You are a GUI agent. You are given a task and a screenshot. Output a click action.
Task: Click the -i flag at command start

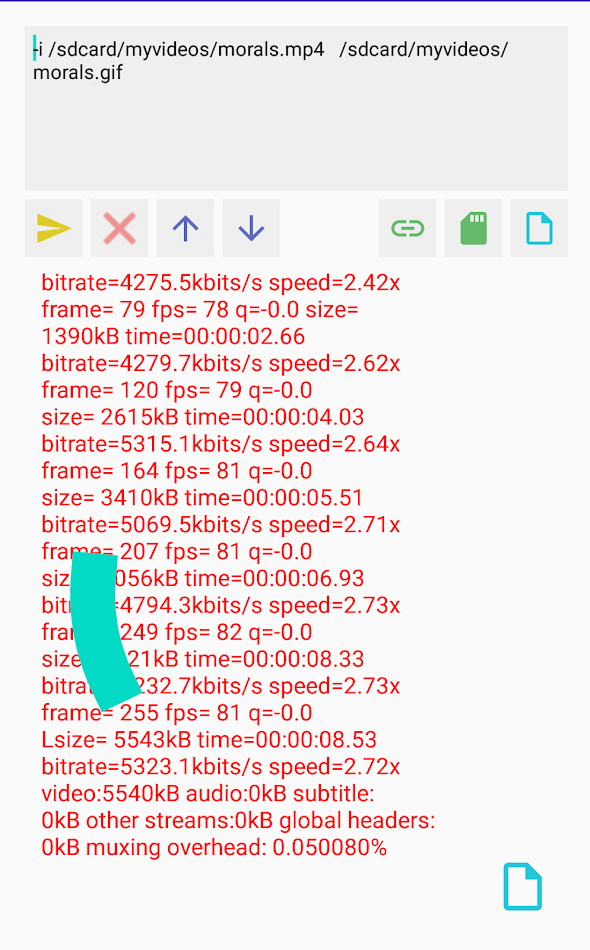coord(38,46)
